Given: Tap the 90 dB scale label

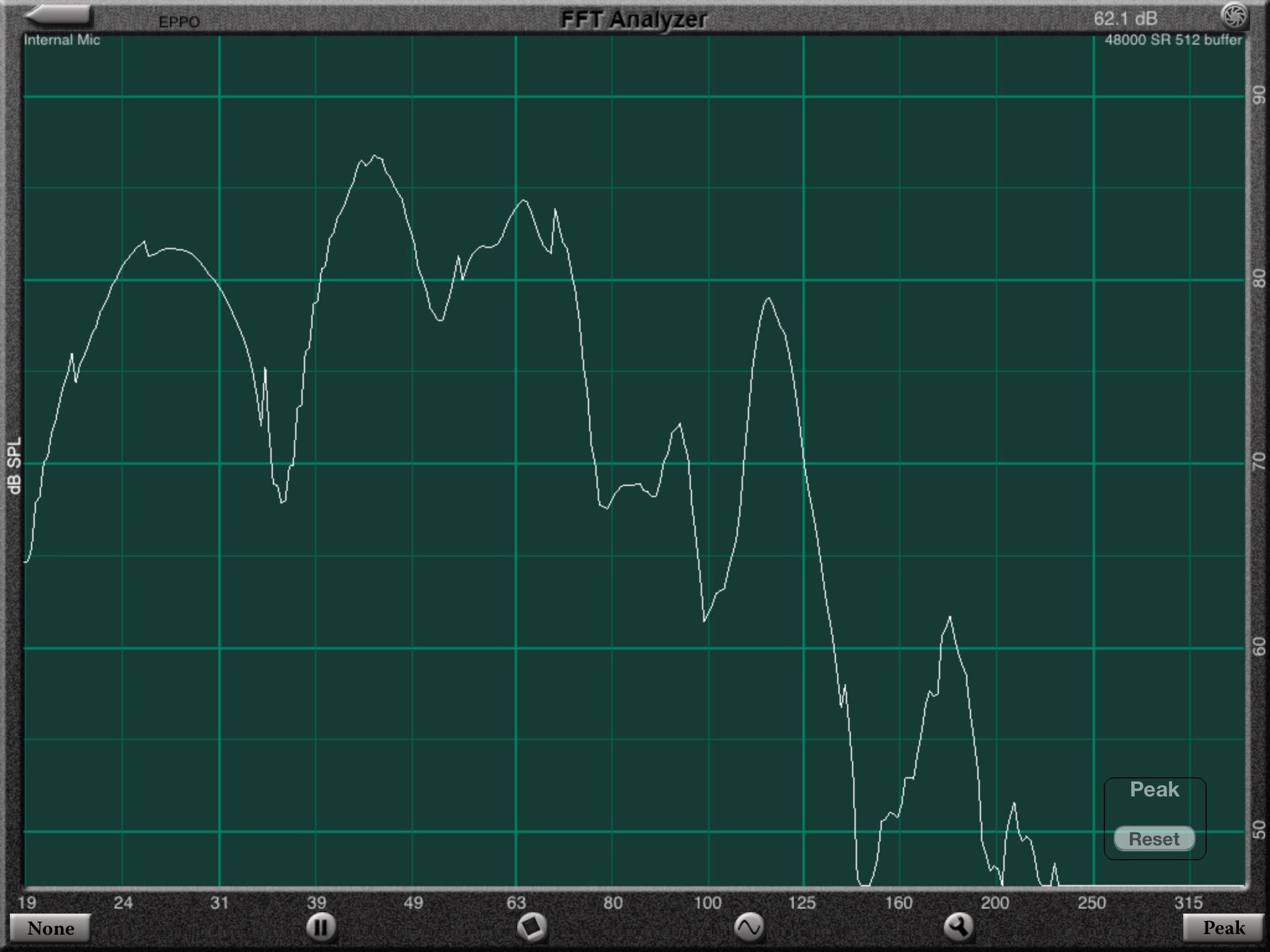Looking at the screenshot, I should 1259,95.
